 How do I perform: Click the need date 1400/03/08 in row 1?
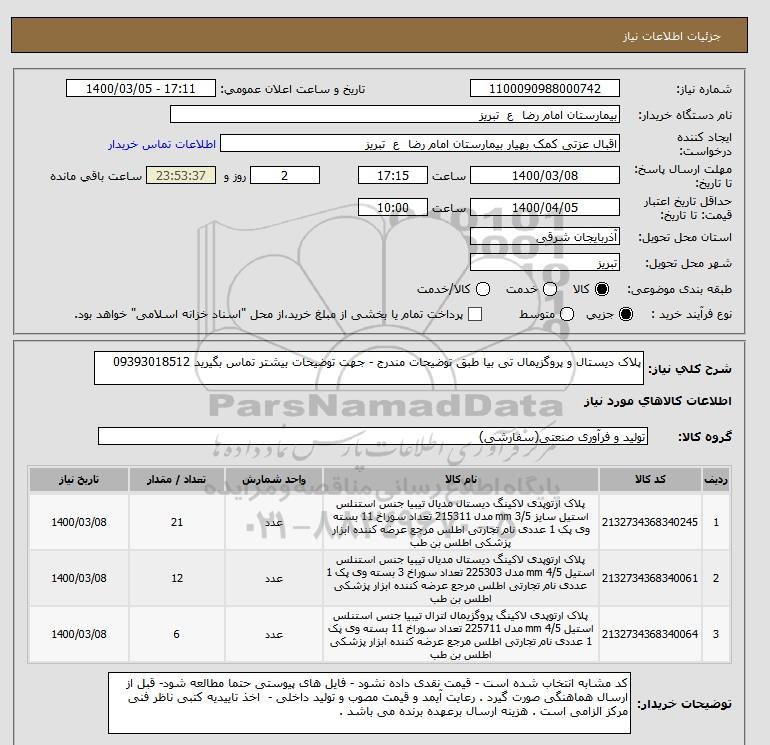click(x=79, y=522)
